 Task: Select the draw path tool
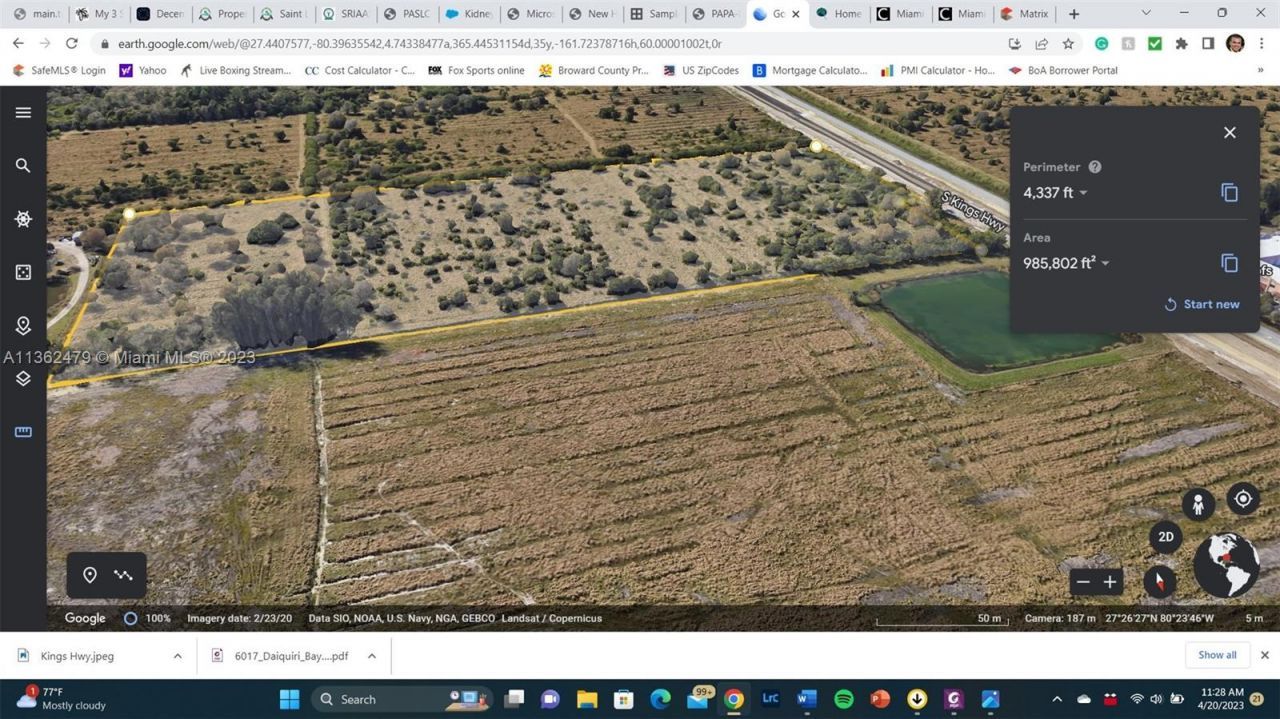pos(123,575)
